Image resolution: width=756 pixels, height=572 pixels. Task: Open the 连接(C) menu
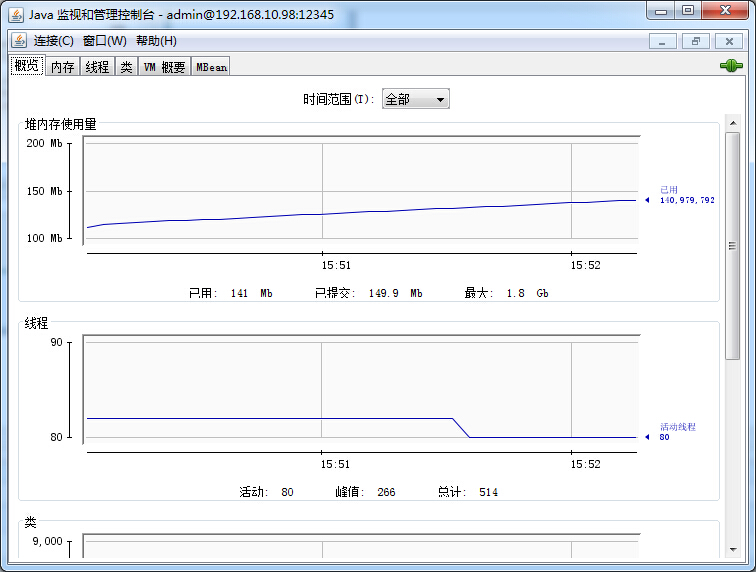click(x=54, y=41)
